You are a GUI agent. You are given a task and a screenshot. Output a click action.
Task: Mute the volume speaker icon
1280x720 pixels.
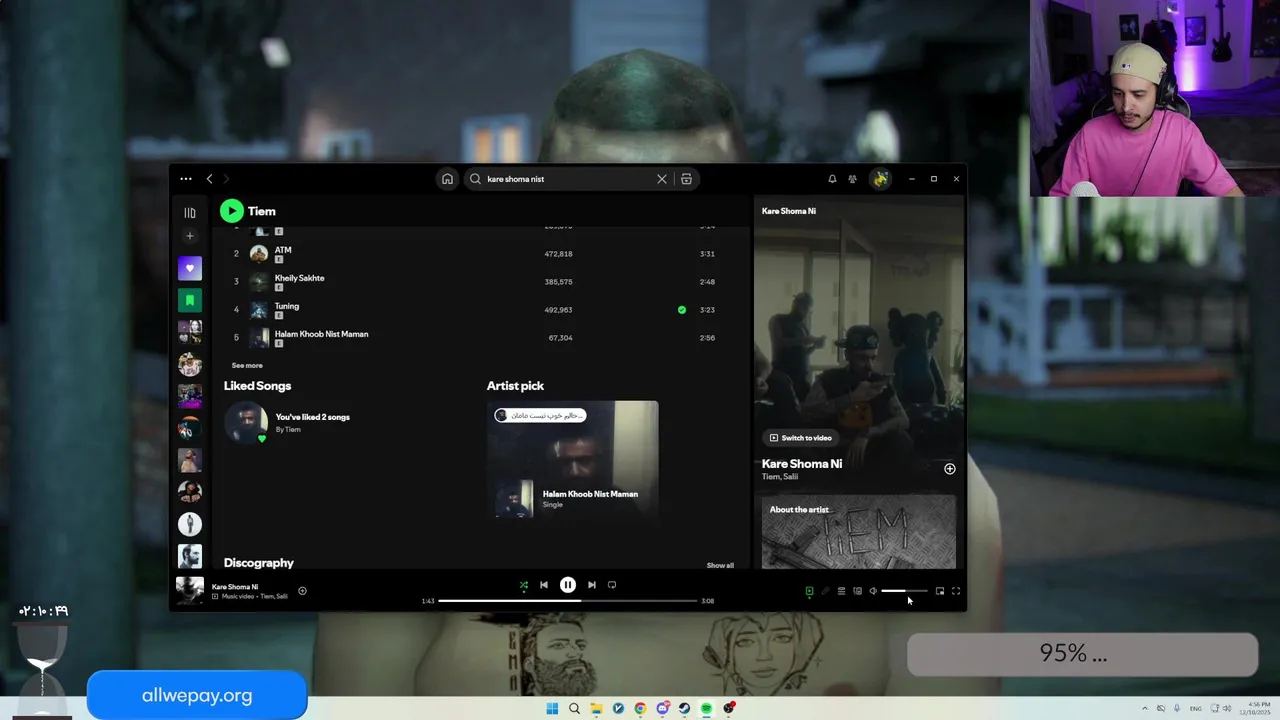pyautogui.click(x=873, y=591)
